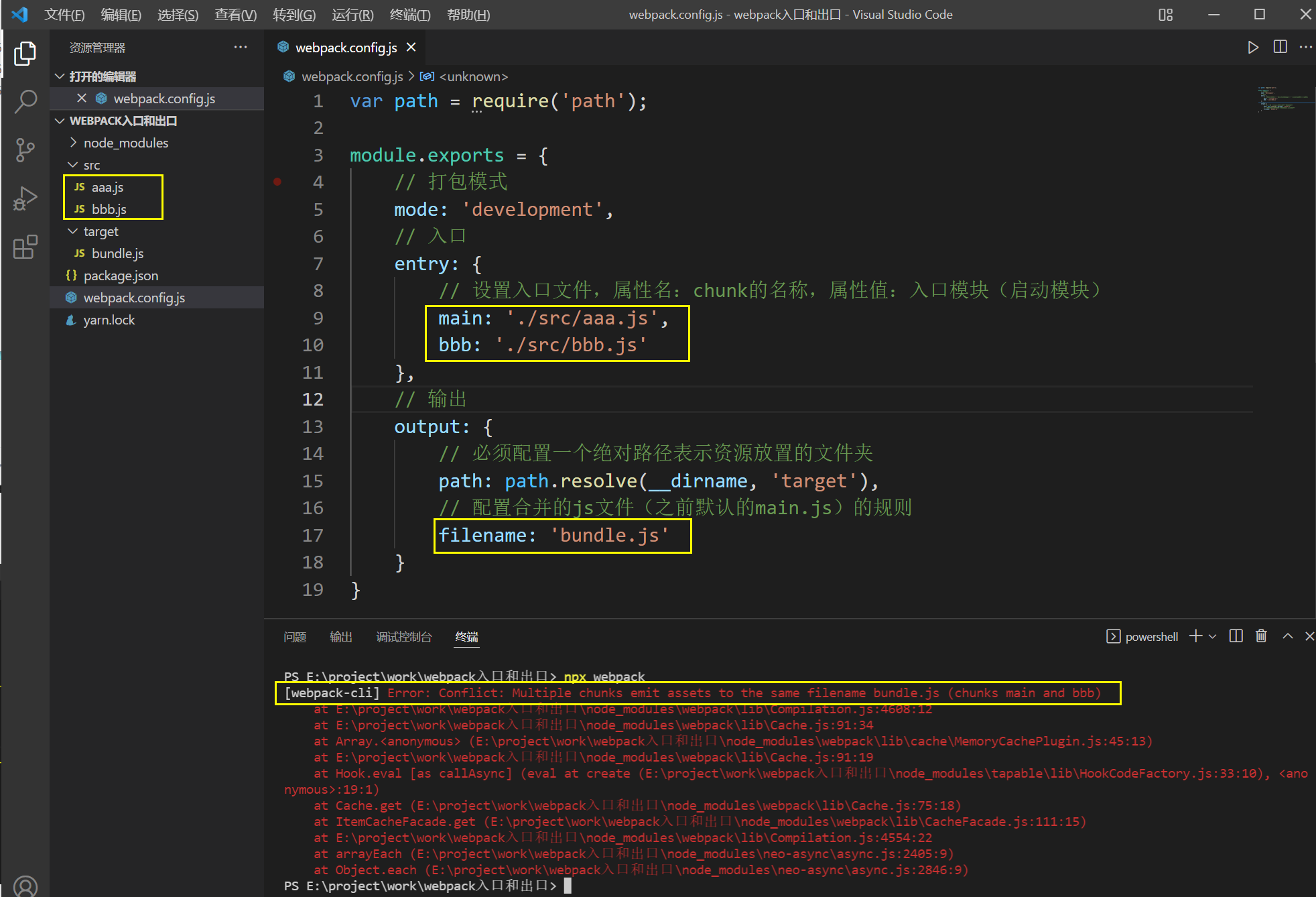The image size is (1316, 897).
Task: Click the VS Code logo icon
Action: click(x=20, y=15)
